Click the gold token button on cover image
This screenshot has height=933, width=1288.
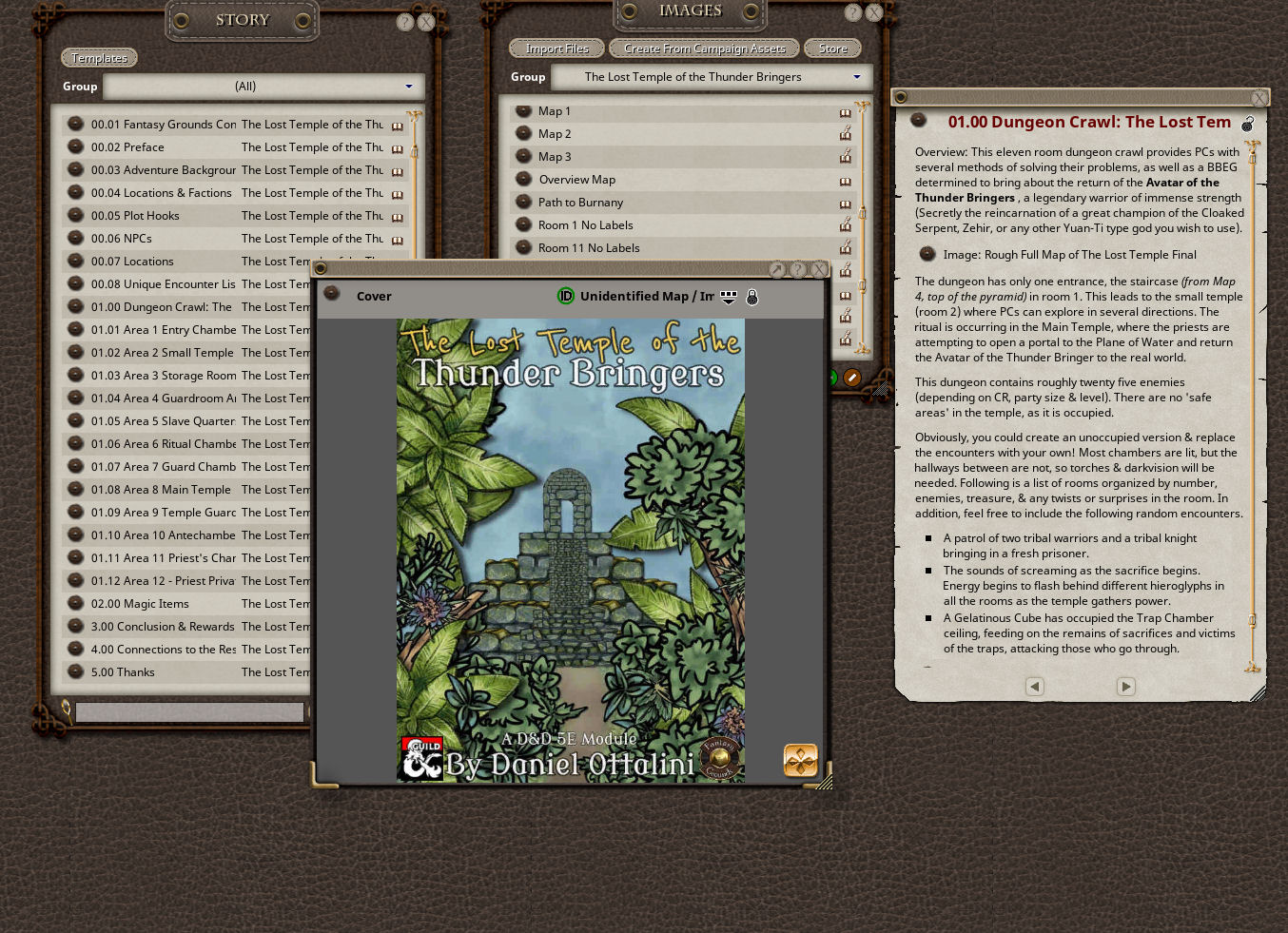800,760
